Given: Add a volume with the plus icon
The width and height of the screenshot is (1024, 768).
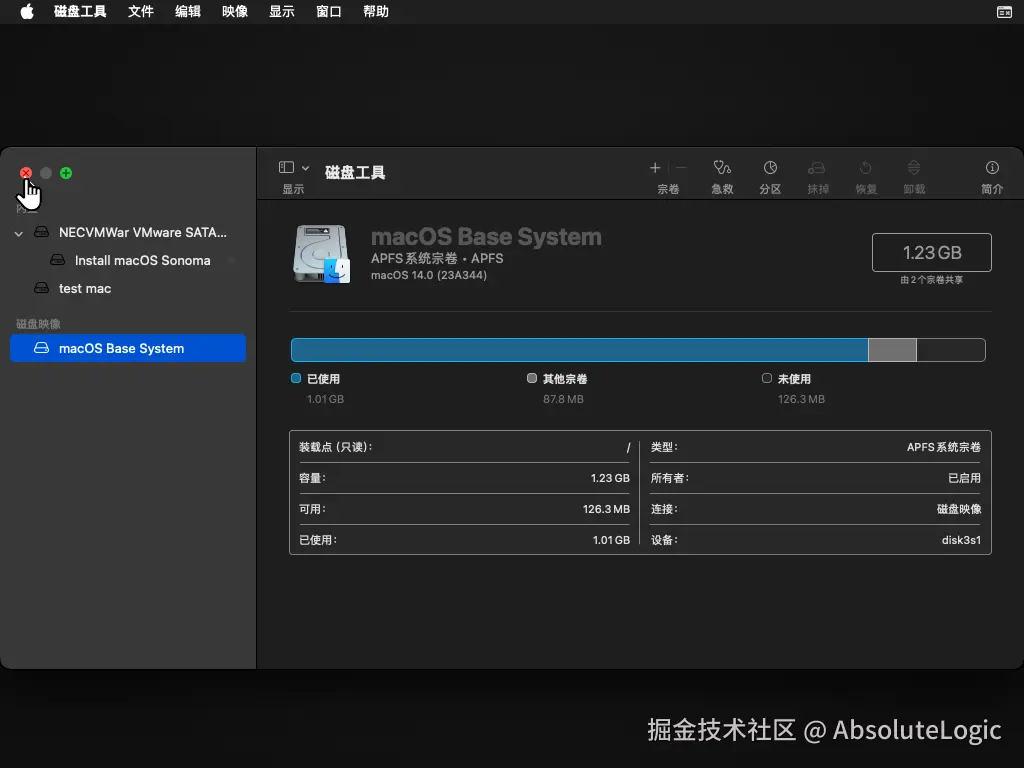Looking at the screenshot, I should tap(655, 168).
